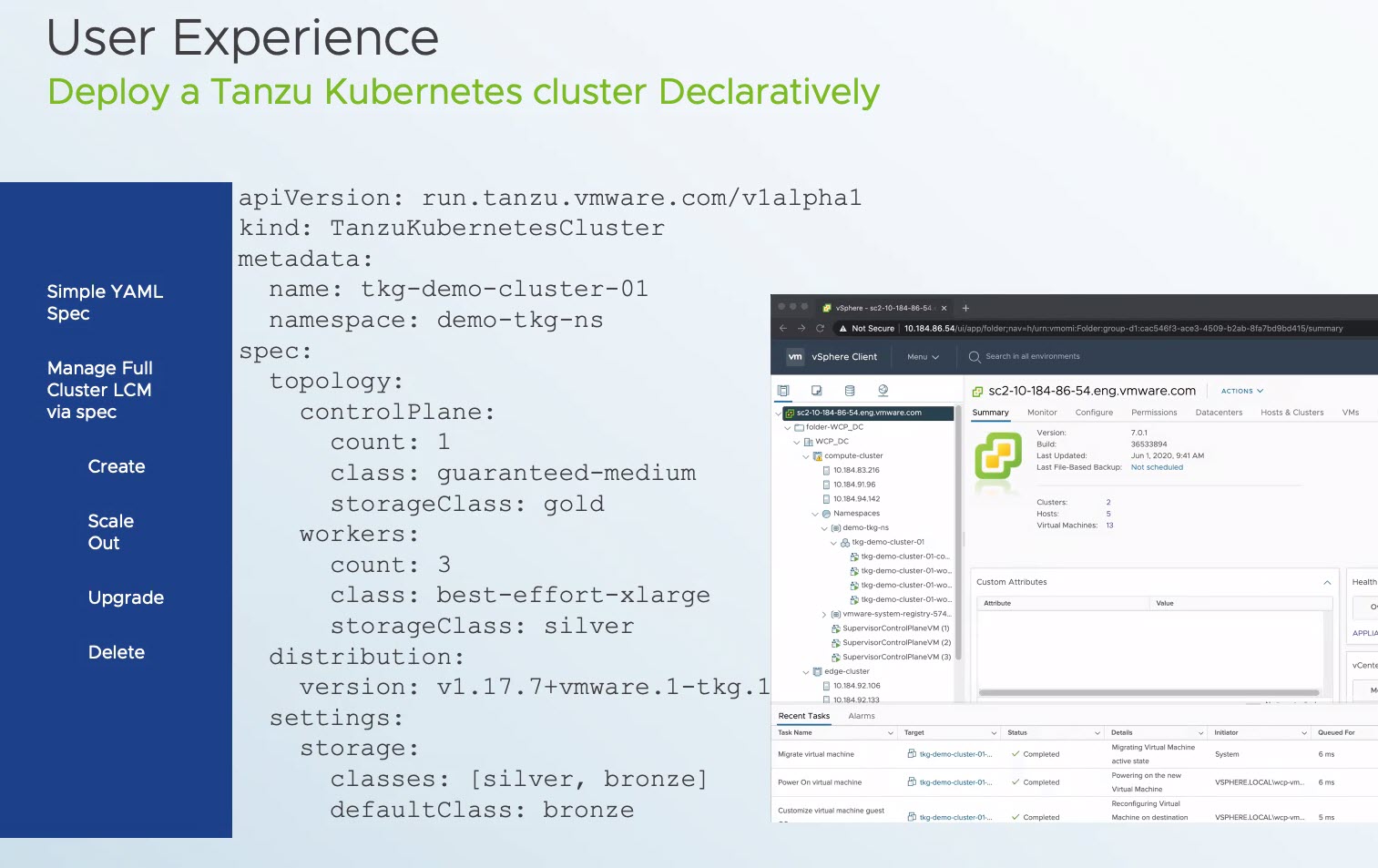Click the Custom Attributes horizontal scrollbar
This screenshot has width=1378, height=868.
1148,693
